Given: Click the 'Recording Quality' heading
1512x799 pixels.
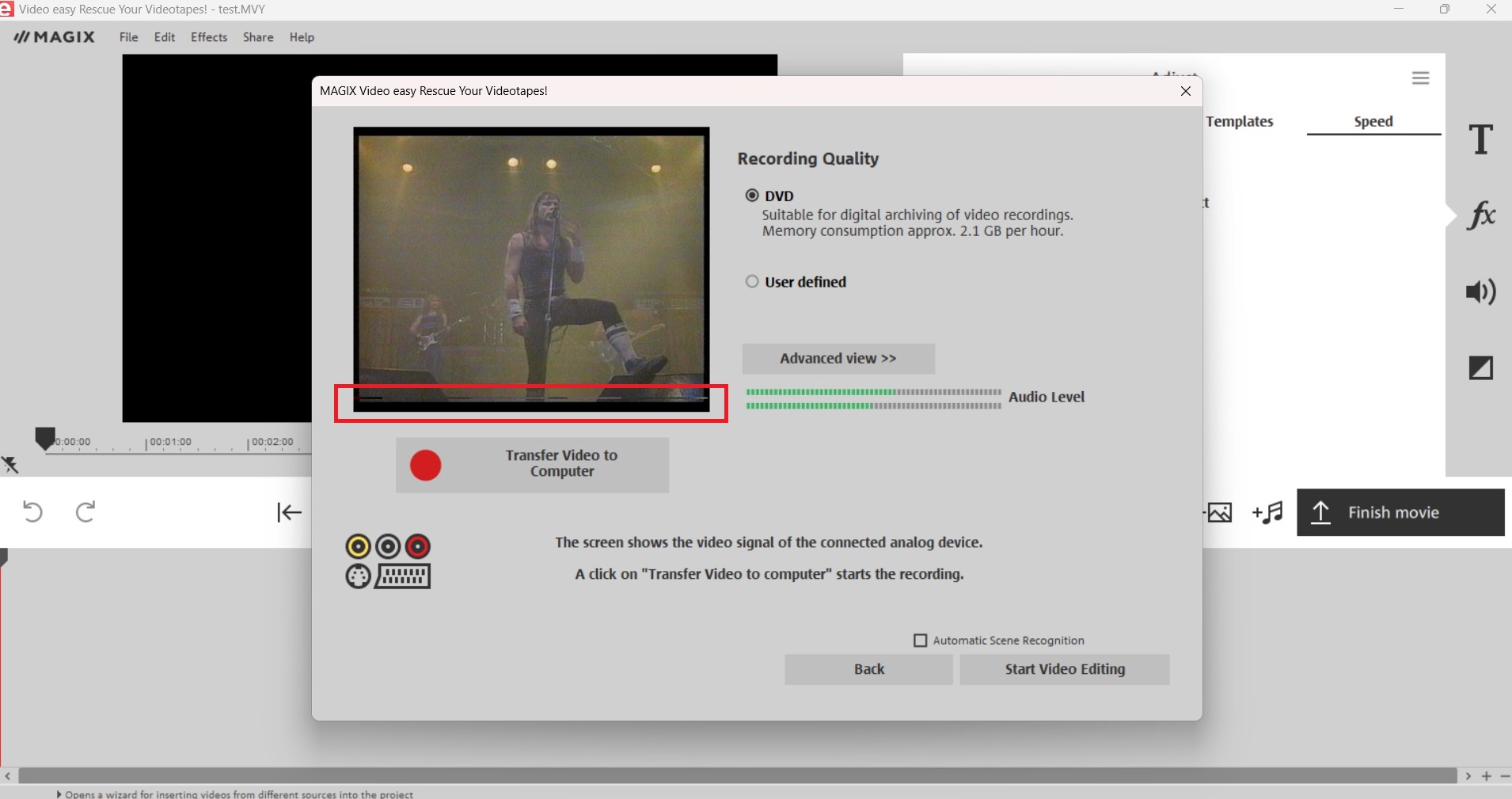Looking at the screenshot, I should point(808,158).
